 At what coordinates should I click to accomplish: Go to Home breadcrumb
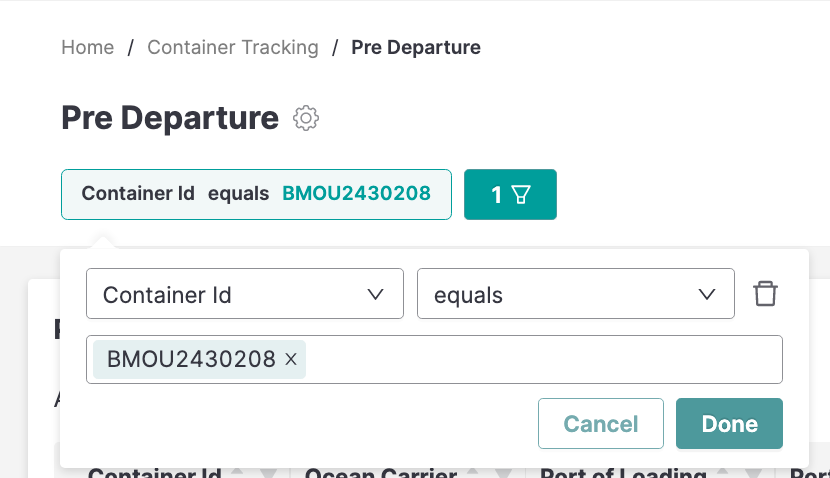coord(88,47)
